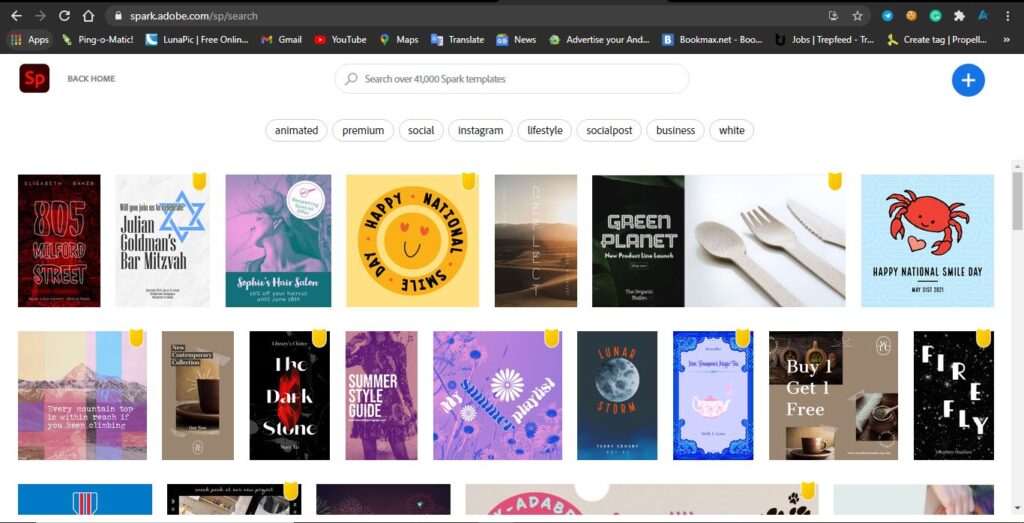Click the site padlock icon
The image size is (1024, 523).
(118, 16)
